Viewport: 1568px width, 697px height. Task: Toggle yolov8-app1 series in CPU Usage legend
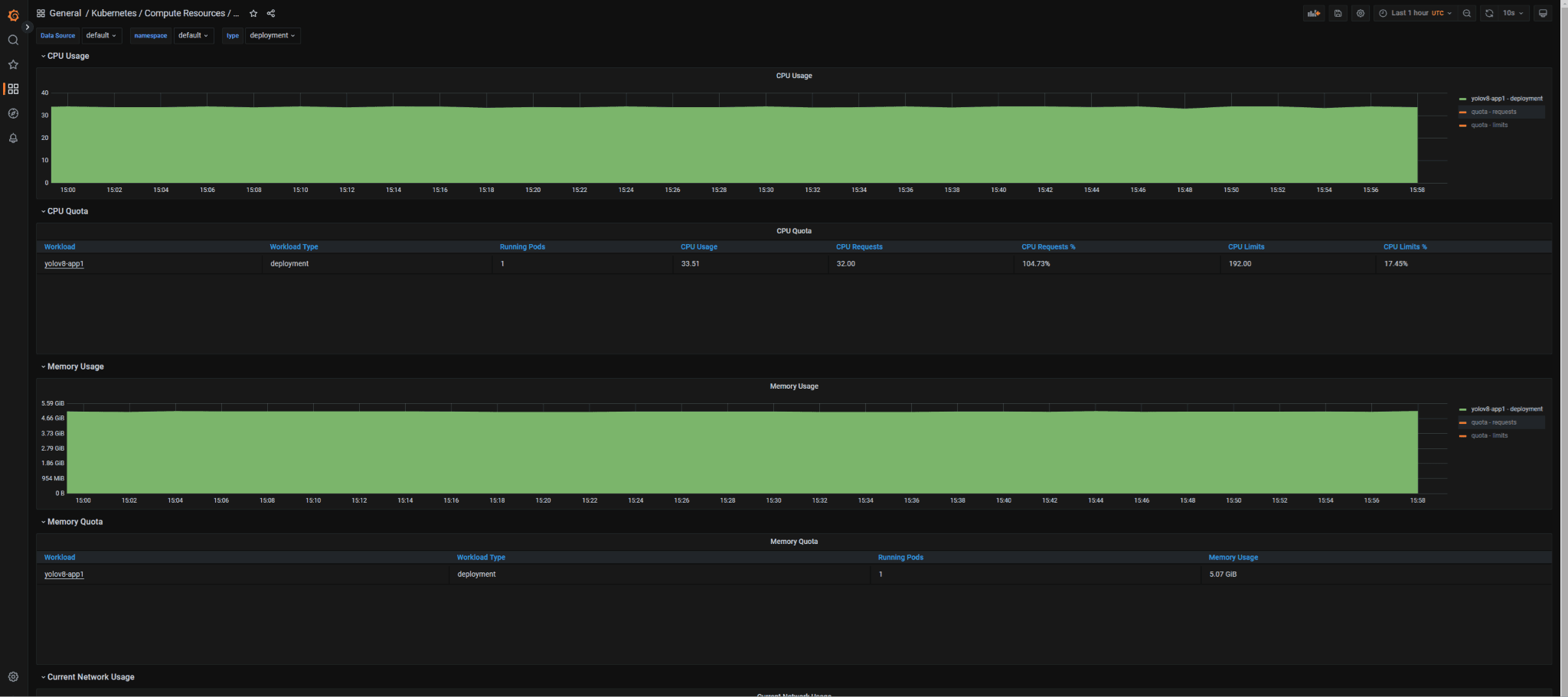click(x=1506, y=99)
